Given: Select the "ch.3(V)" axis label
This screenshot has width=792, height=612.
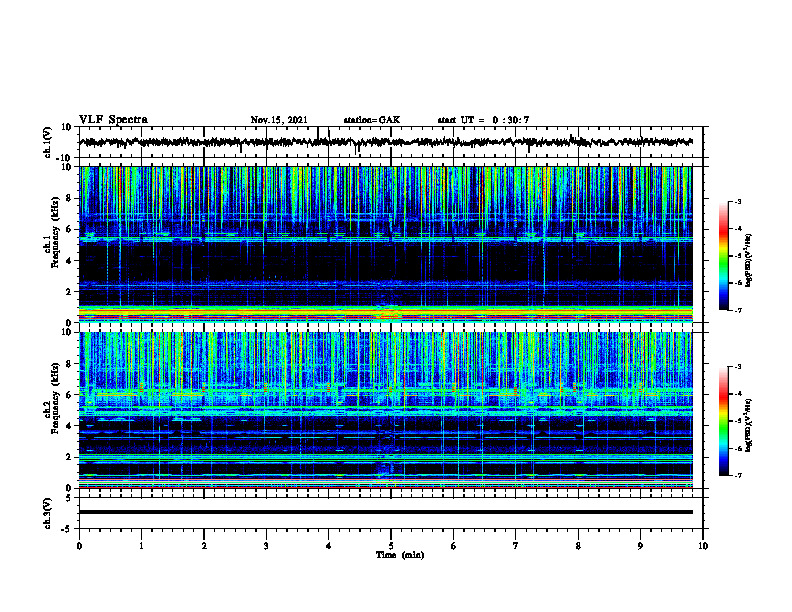Looking at the screenshot, I should (48, 513).
